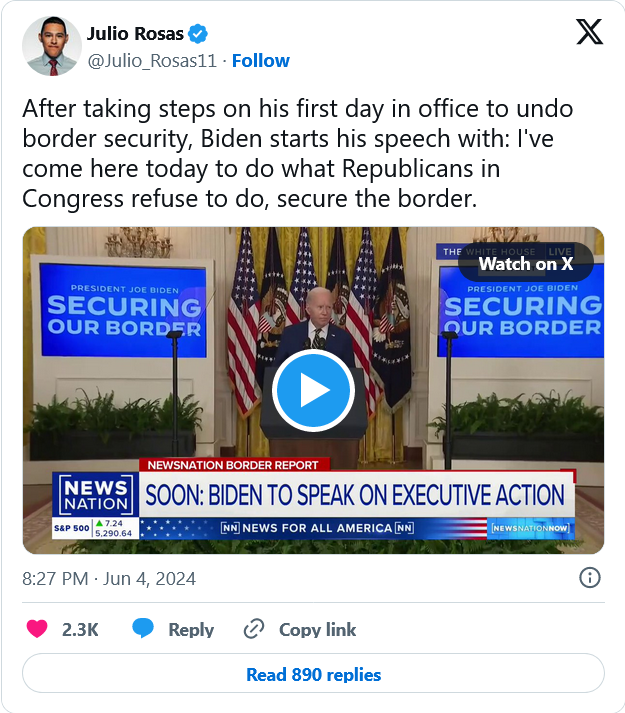Follow Julio Rosas

point(261,60)
